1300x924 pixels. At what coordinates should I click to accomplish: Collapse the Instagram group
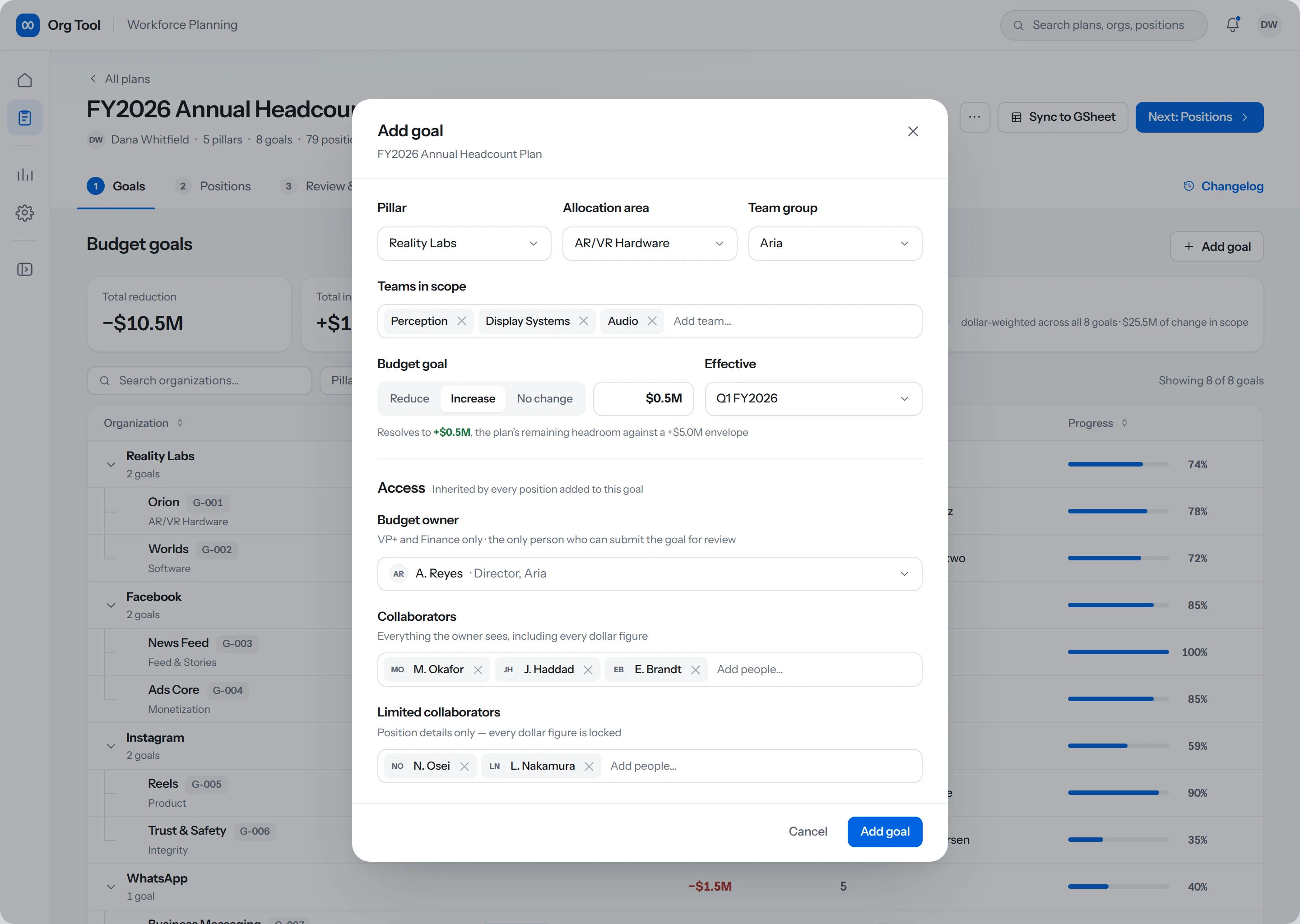[111, 746]
